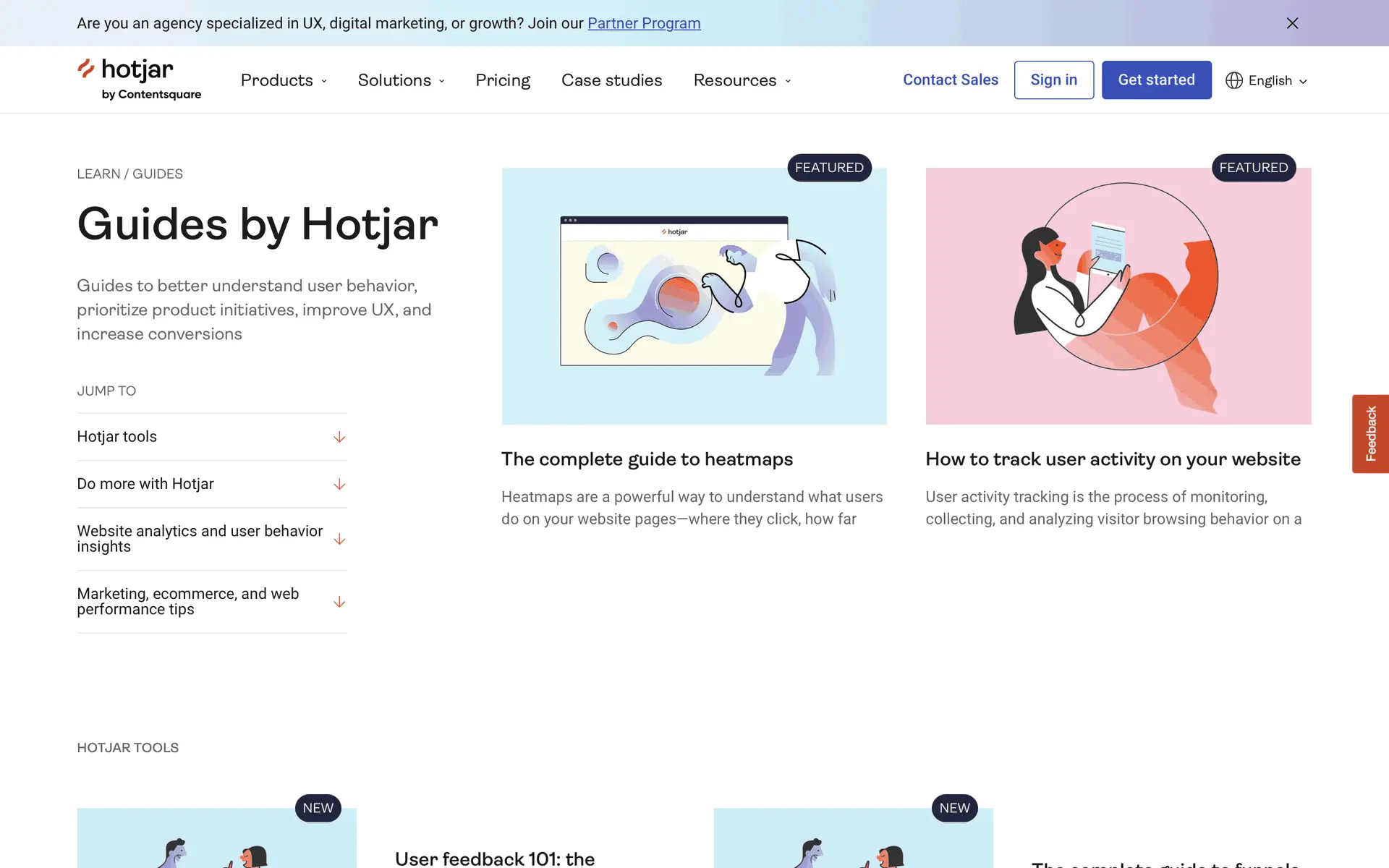The image size is (1389, 868).
Task: Open Case studies in navigation
Action: (612, 80)
